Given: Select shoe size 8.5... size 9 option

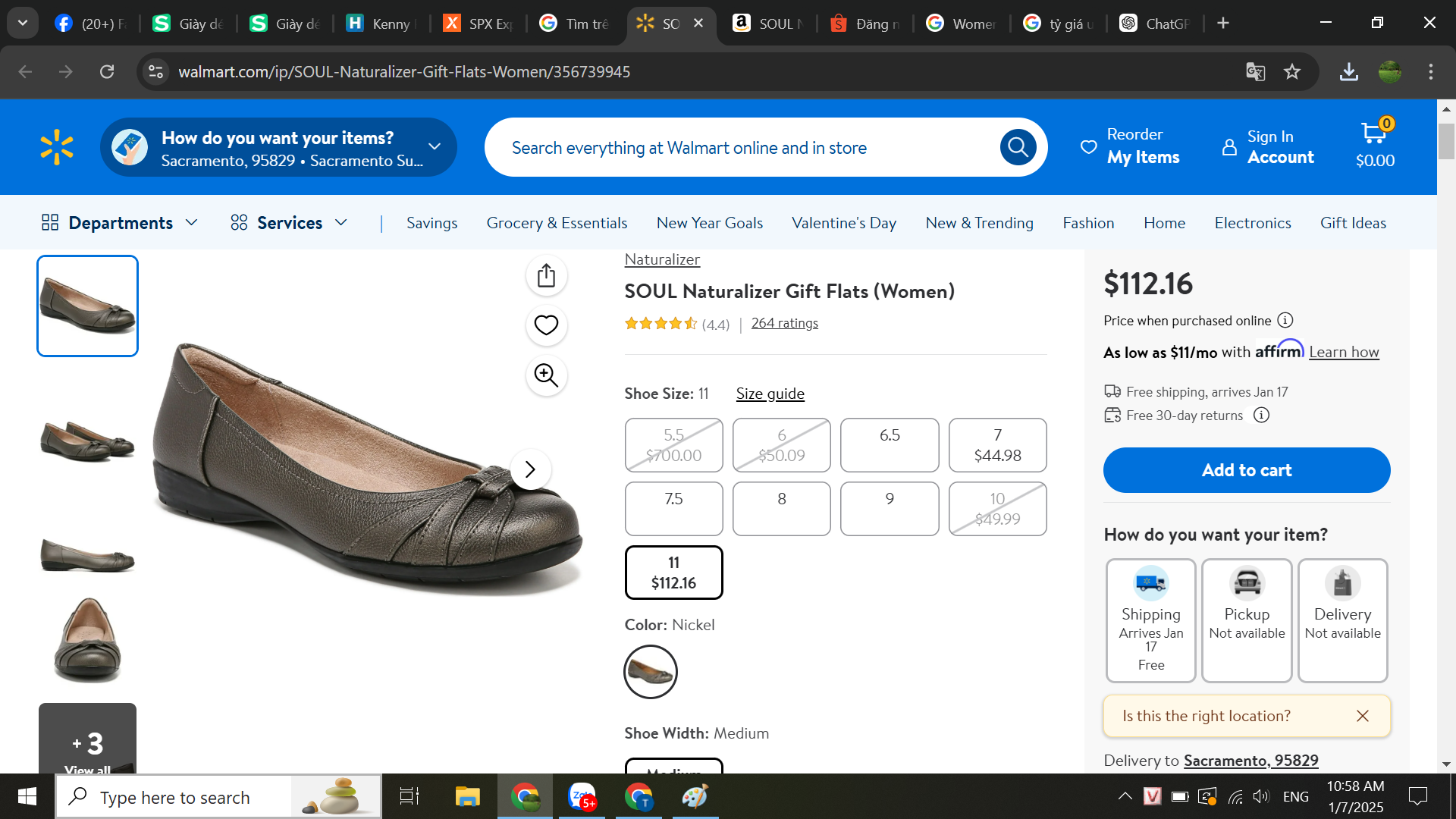Looking at the screenshot, I should 890,509.
